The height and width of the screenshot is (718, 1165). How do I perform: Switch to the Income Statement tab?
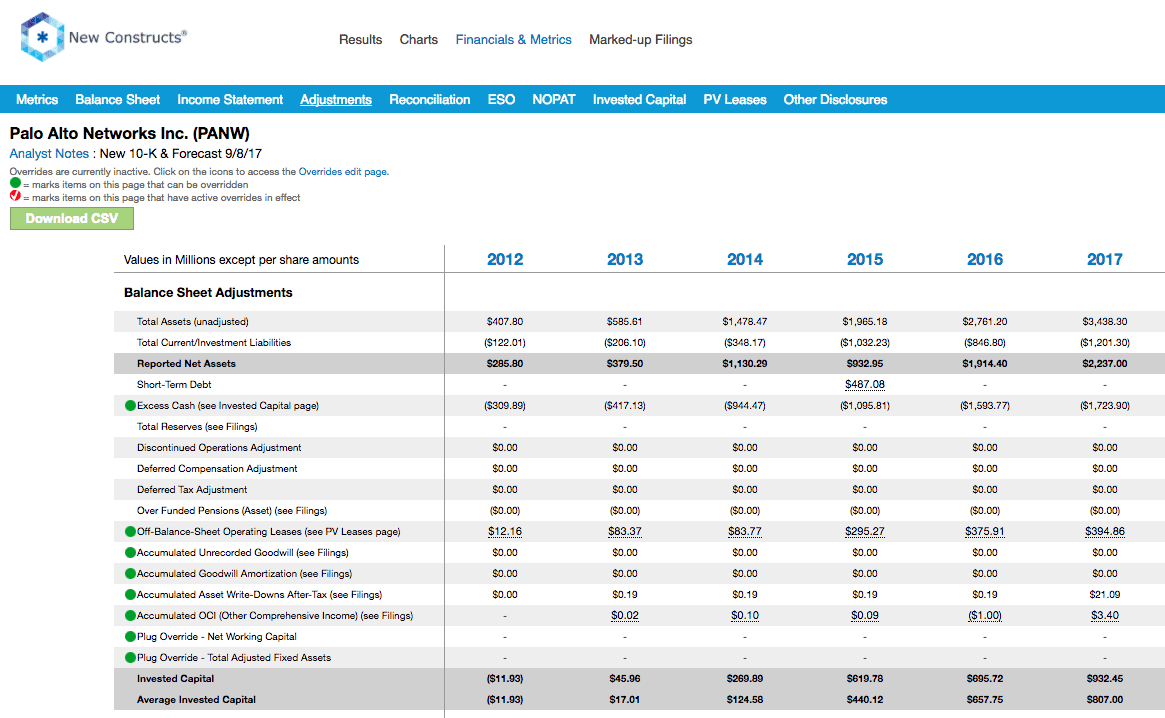[230, 100]
